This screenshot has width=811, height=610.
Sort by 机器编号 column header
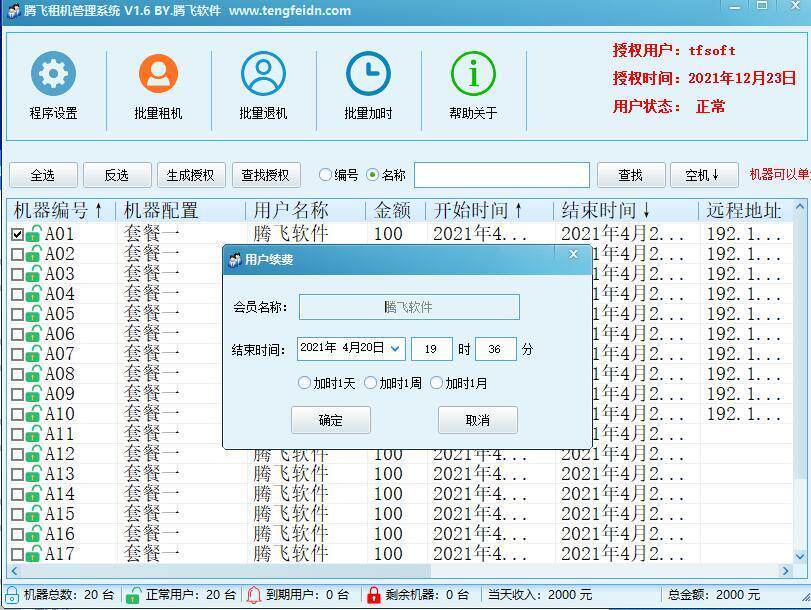click(x=61, y=211)
